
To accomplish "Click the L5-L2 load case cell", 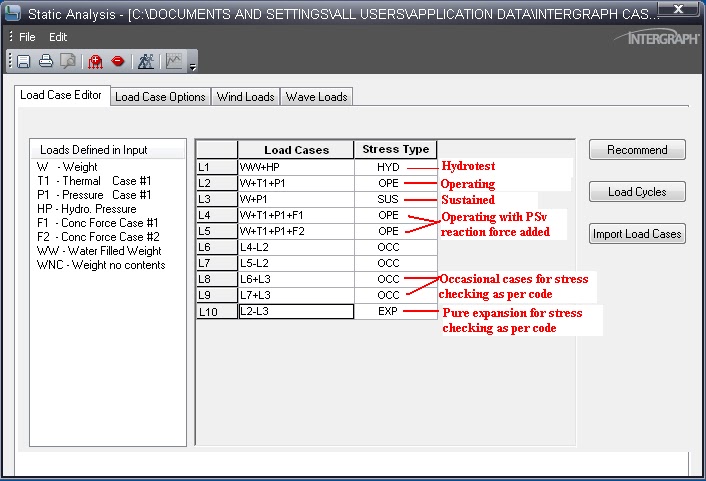I will [x=296, y=263].
